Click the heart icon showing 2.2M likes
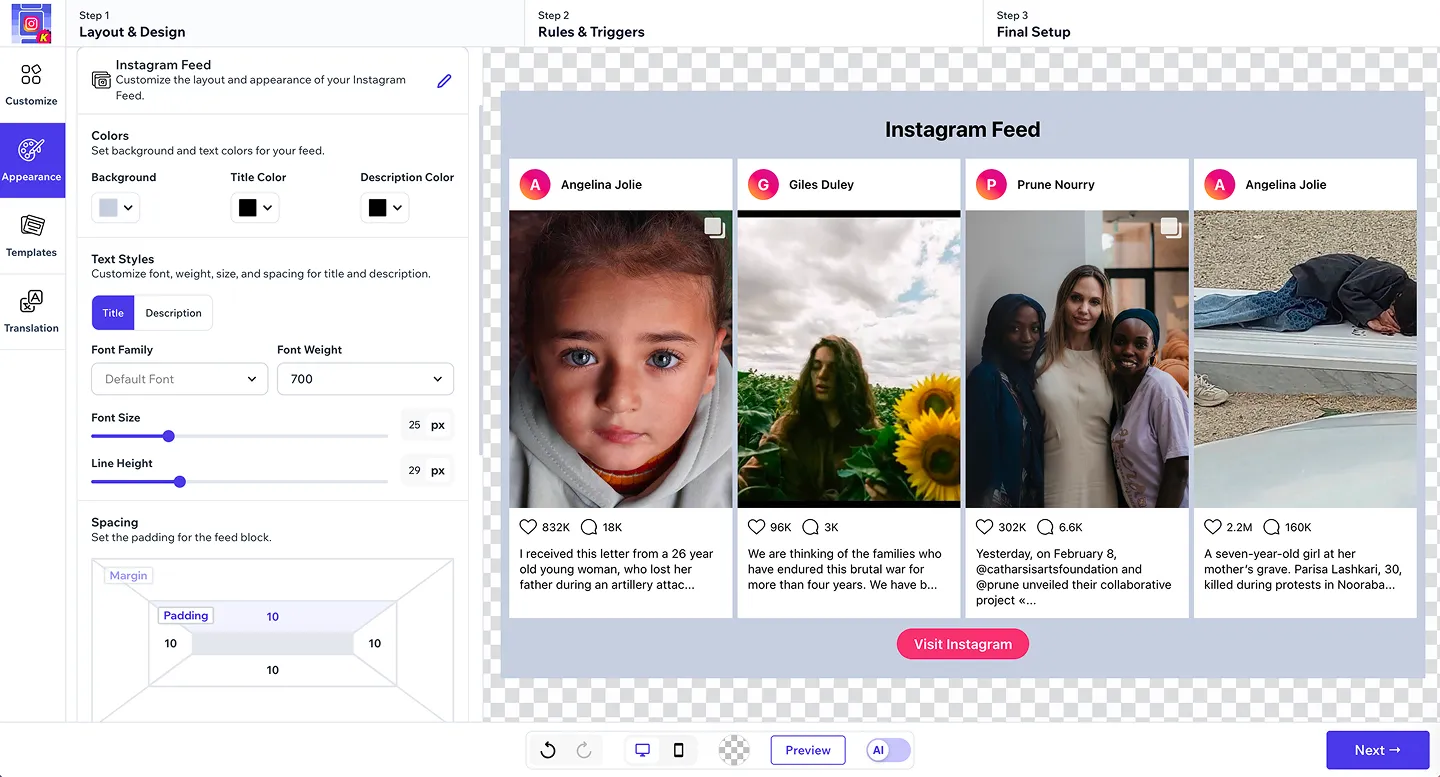 click(1213, 527)
